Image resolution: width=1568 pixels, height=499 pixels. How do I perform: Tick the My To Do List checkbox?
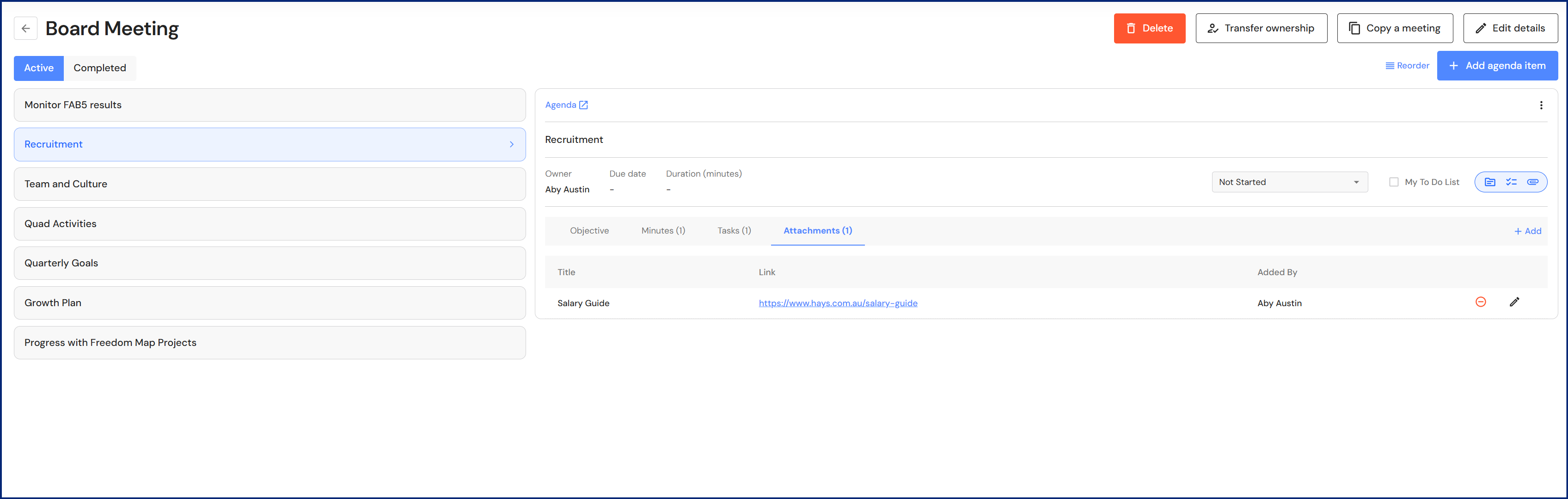(1394, 182)
